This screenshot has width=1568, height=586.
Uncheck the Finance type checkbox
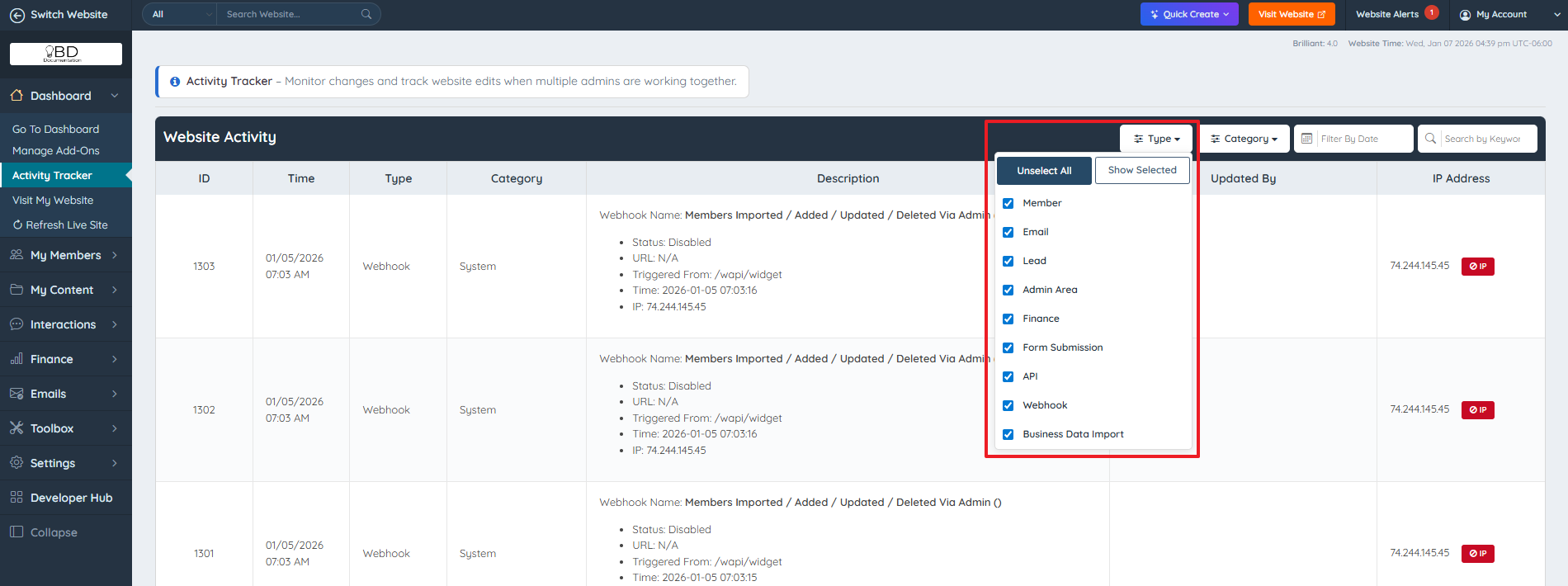point(1008,319)
